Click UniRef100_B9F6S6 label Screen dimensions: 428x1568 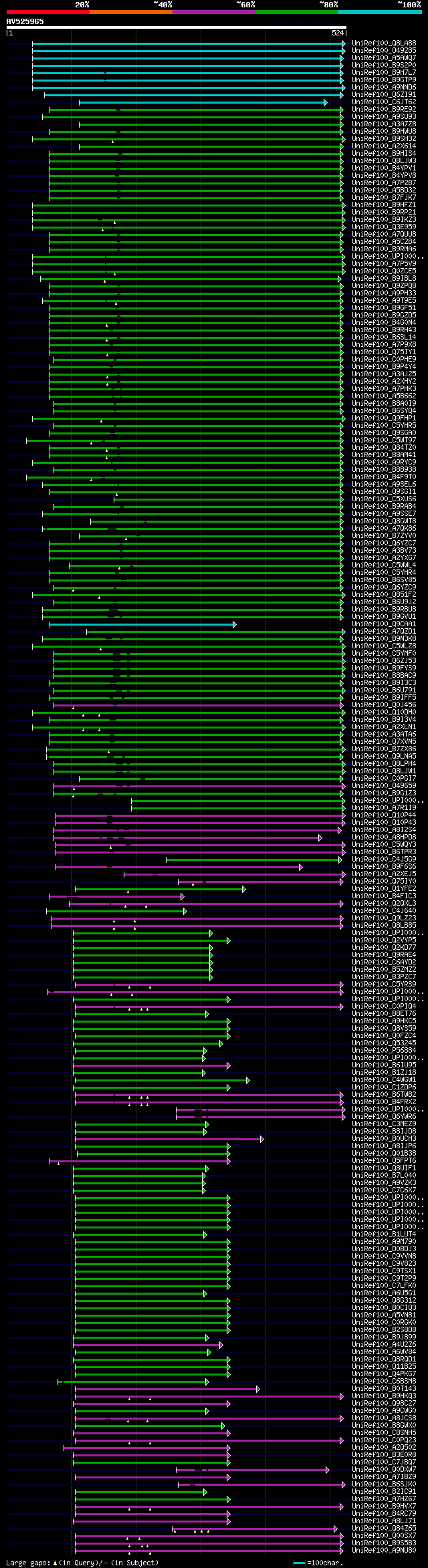point(384,866)
